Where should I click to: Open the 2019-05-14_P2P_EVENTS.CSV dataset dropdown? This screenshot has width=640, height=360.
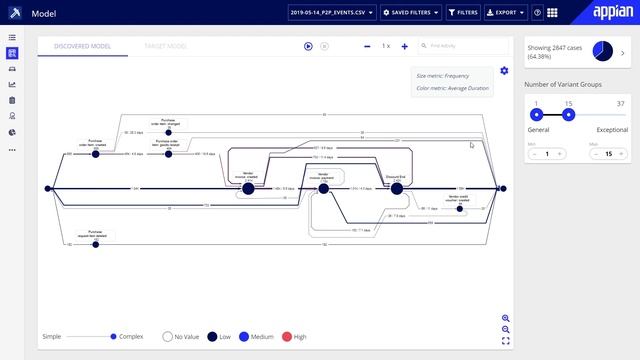332,13
